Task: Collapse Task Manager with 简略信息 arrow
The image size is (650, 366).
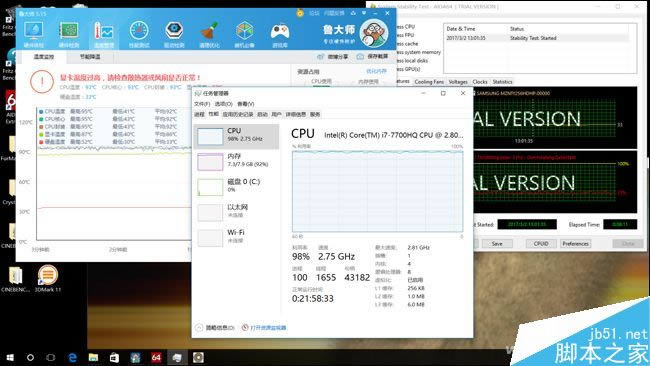Action: pos(199,327)
